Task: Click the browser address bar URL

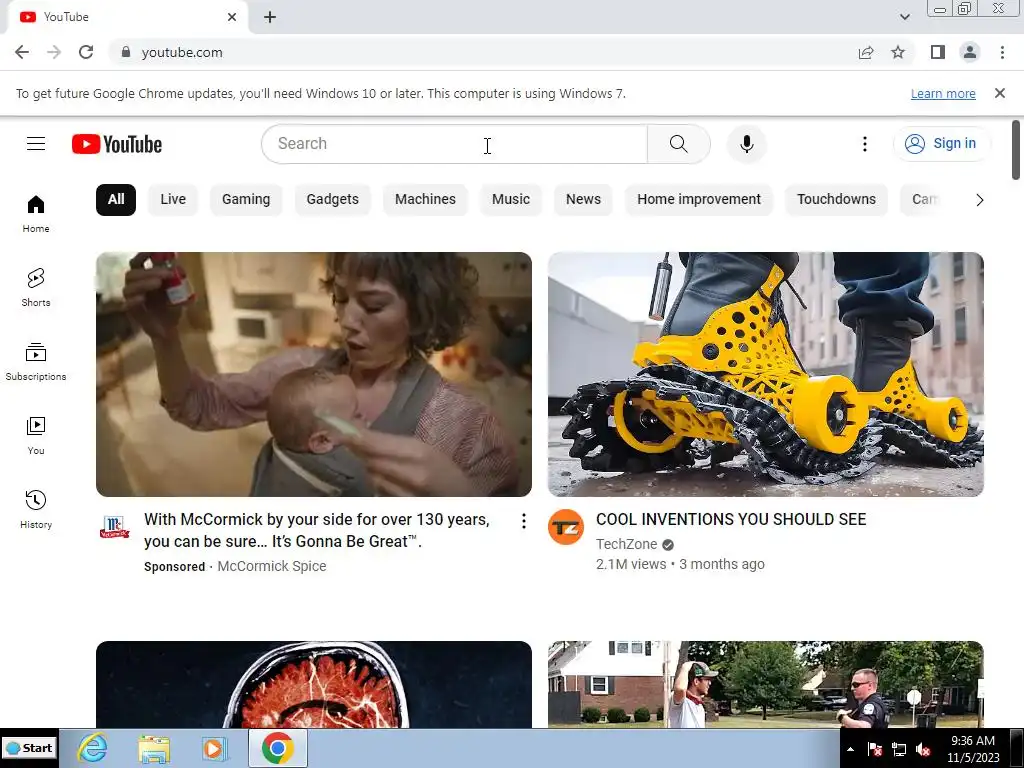Action: tap(182, 52)
